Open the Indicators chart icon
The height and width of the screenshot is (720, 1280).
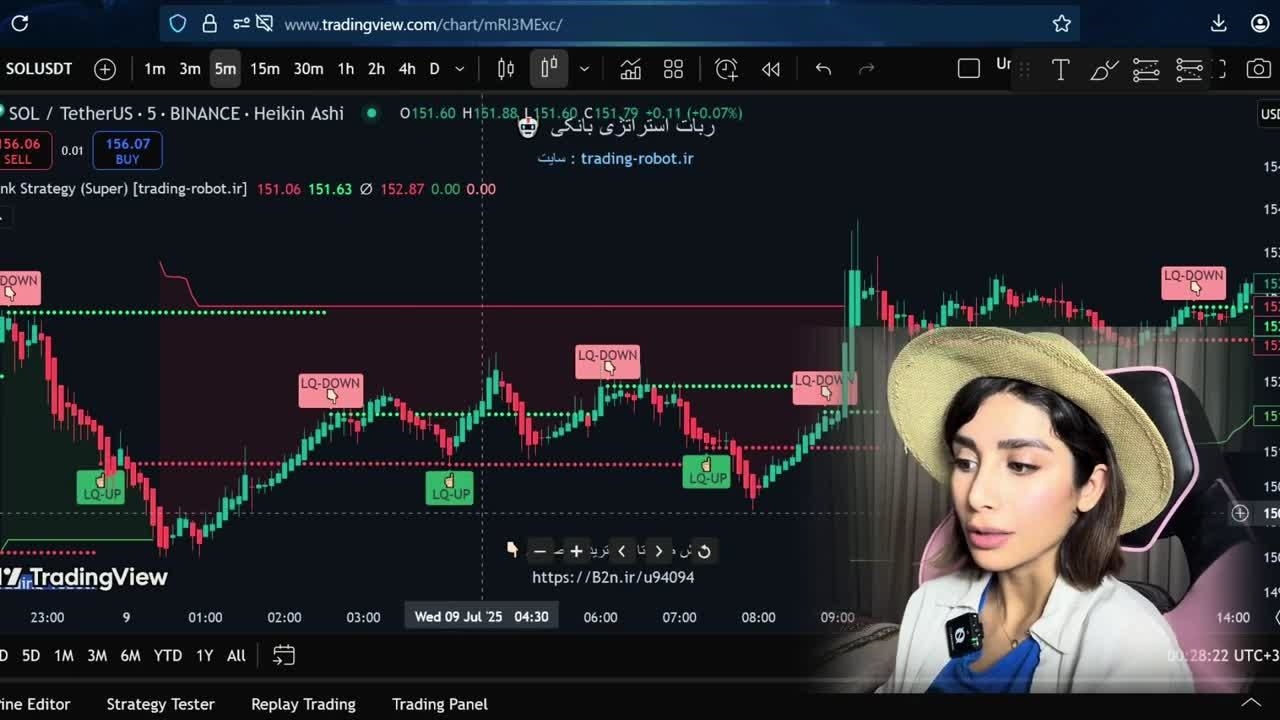(x=630, y=69)
